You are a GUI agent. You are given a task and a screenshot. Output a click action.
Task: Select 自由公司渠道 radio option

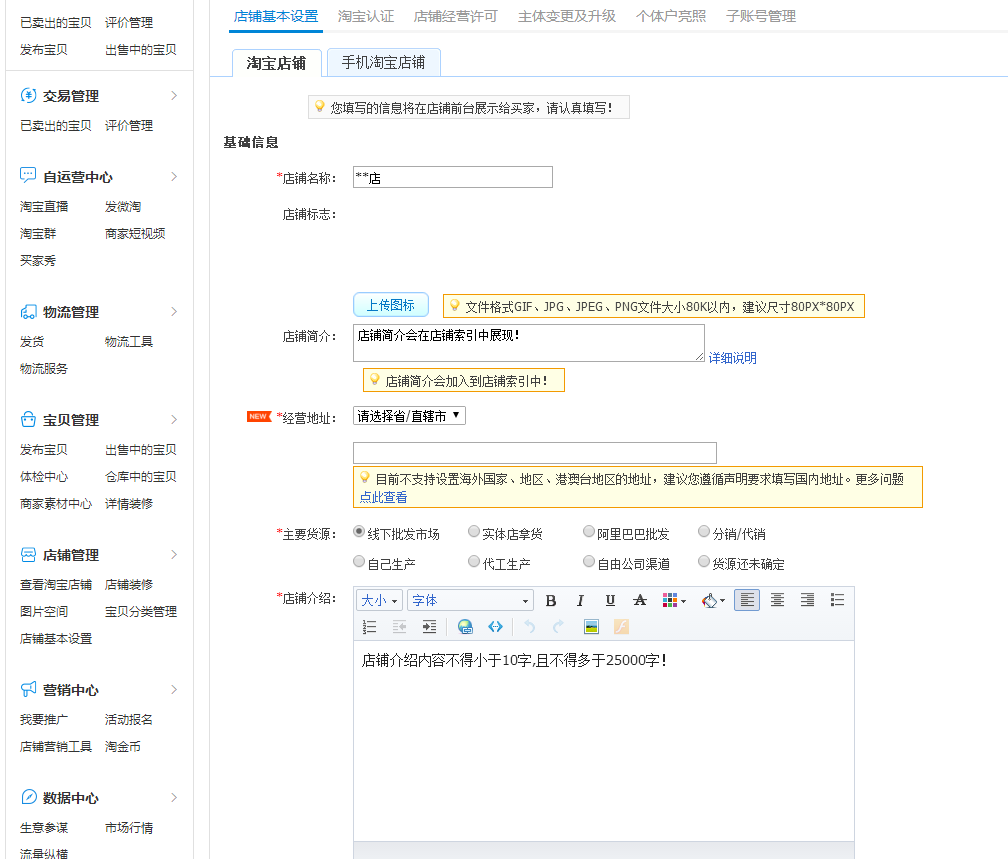[589, 562]
